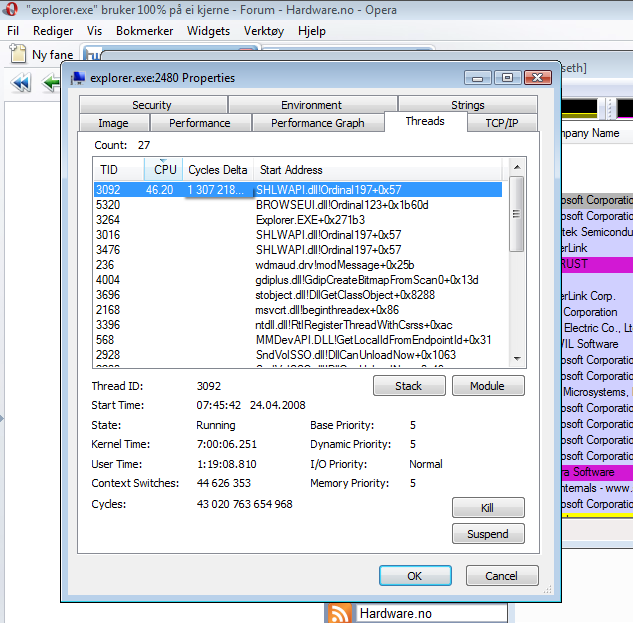Select thread 568 MMDevAPI.DLL row
The height and width of the screenshot is (623, 633).
(x=298, y=340)
